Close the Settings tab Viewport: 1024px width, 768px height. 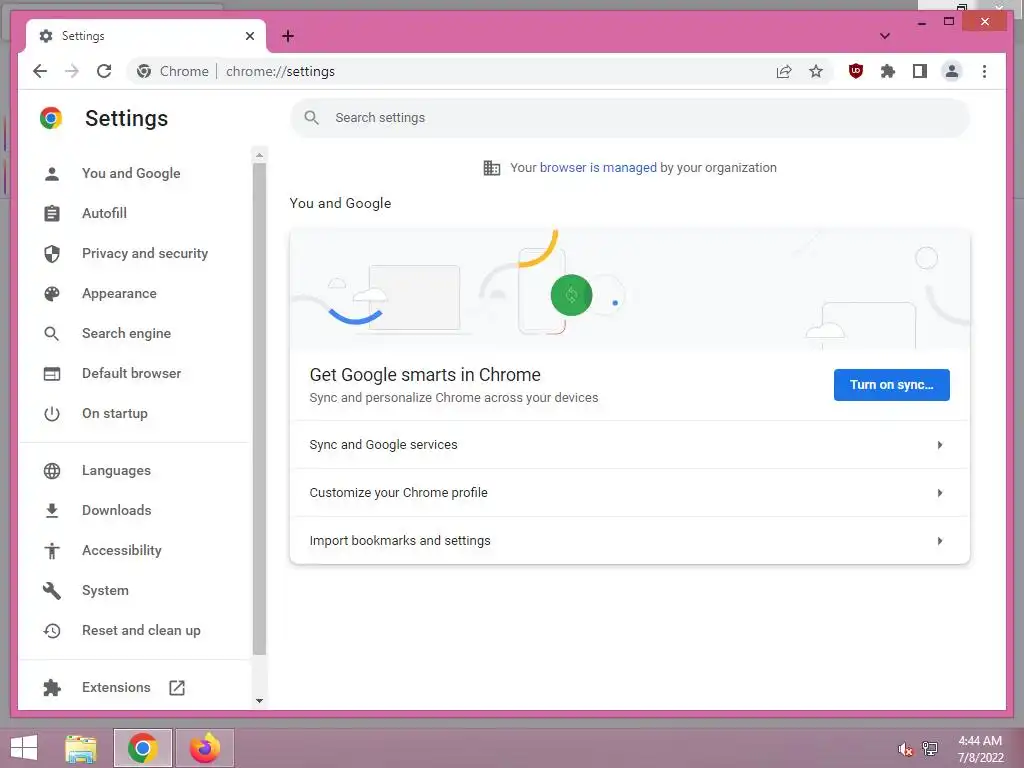point(249,36)
